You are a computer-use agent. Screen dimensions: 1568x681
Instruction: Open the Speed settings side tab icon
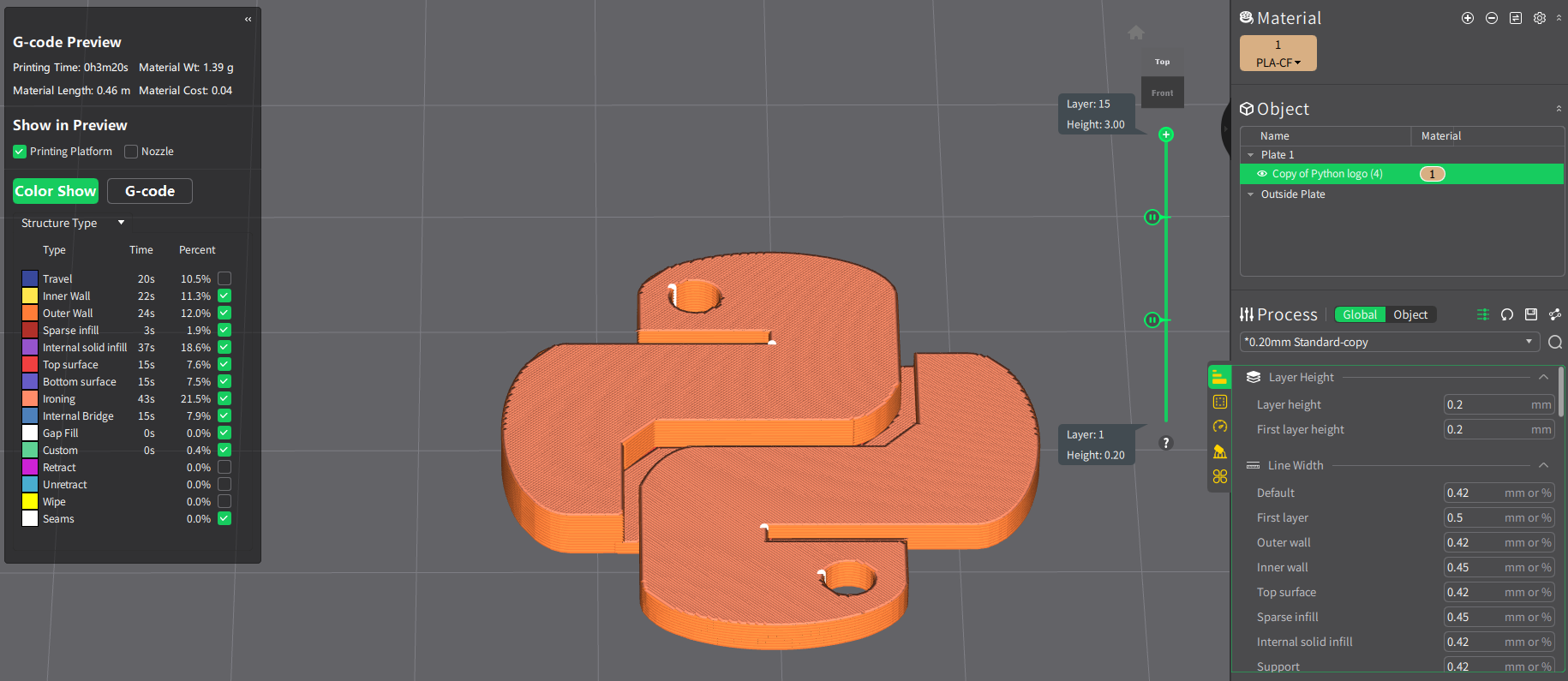[x=1220, y=427]
